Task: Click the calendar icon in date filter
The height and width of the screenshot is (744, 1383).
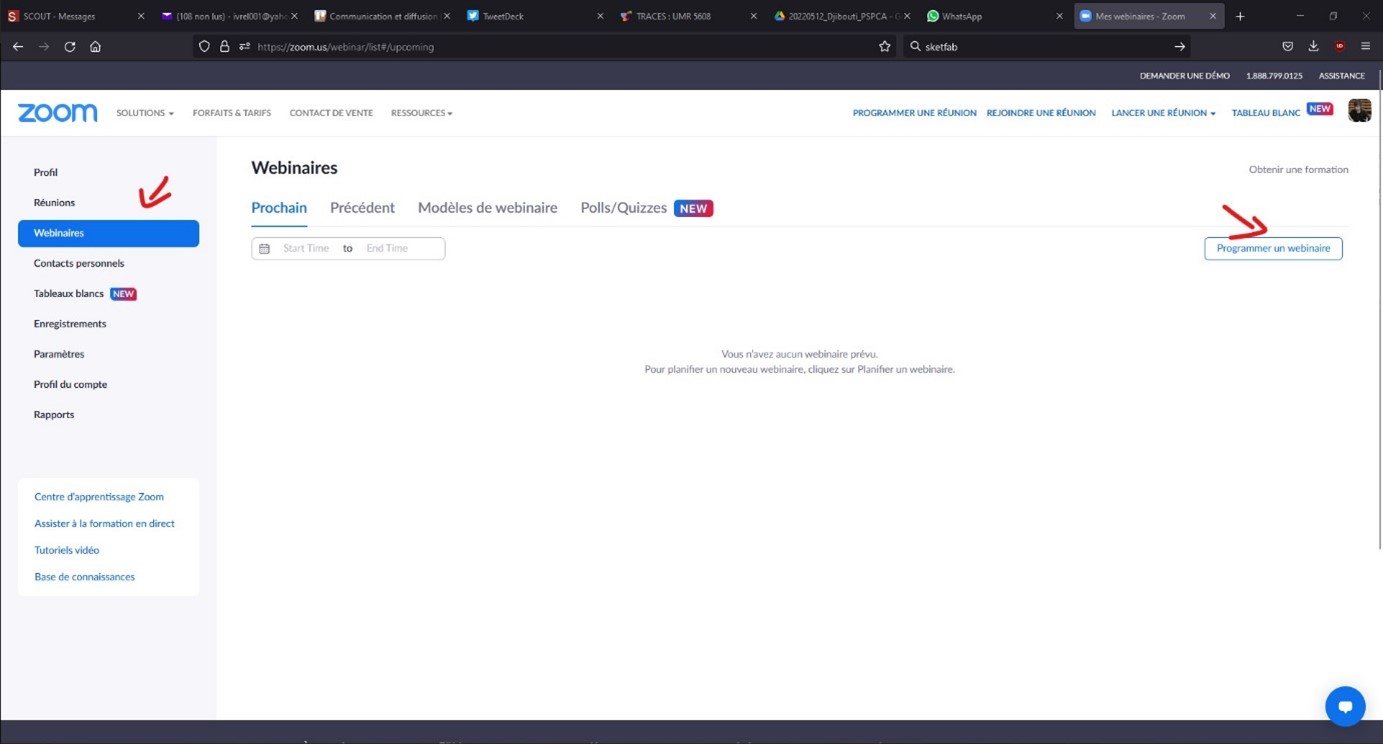Action: (x=265, y=249)
